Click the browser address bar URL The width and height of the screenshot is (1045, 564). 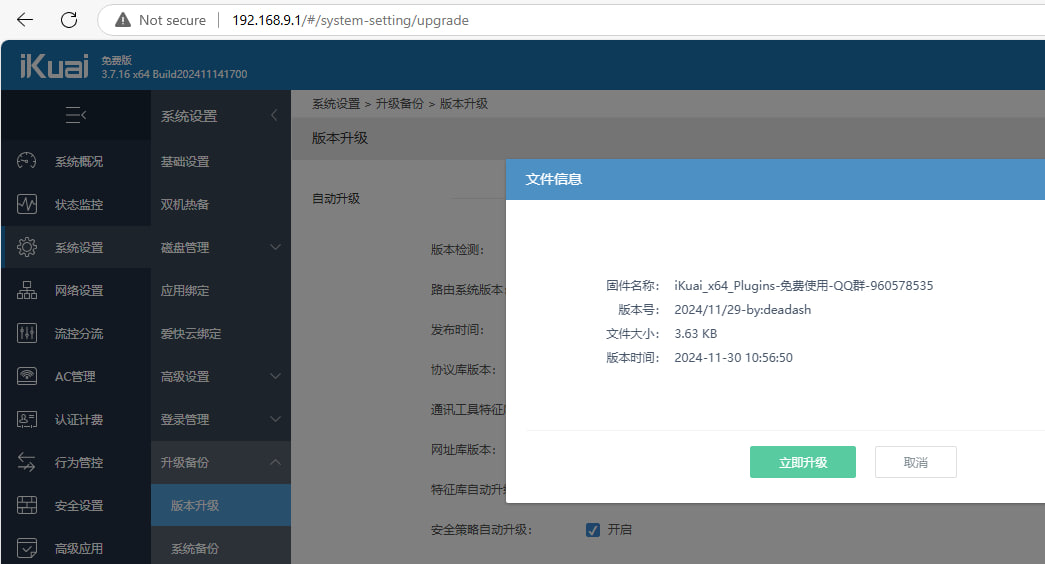point(350,20)
